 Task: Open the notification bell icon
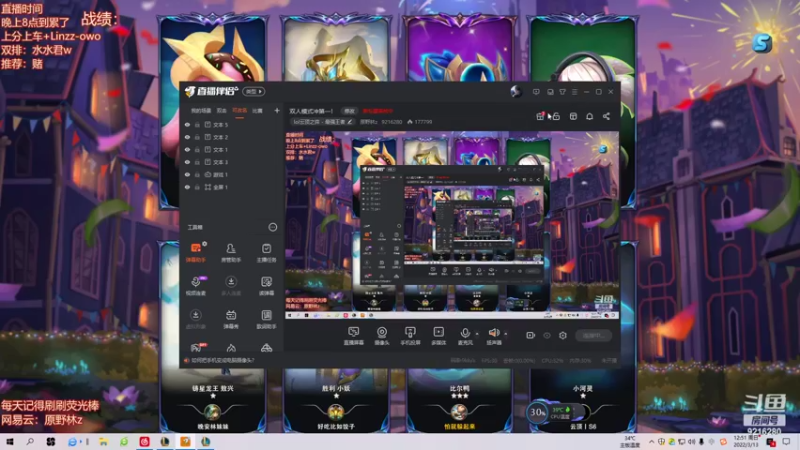[589, 116]
